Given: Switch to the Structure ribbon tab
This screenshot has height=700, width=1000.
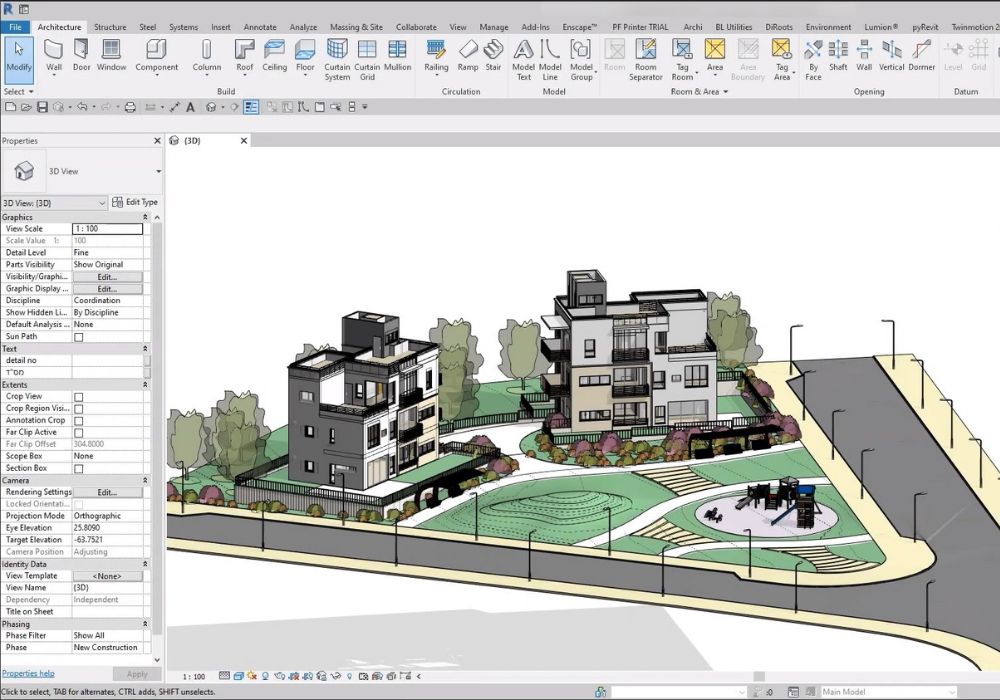Looking at the screenshot, I should coord(110,27).
